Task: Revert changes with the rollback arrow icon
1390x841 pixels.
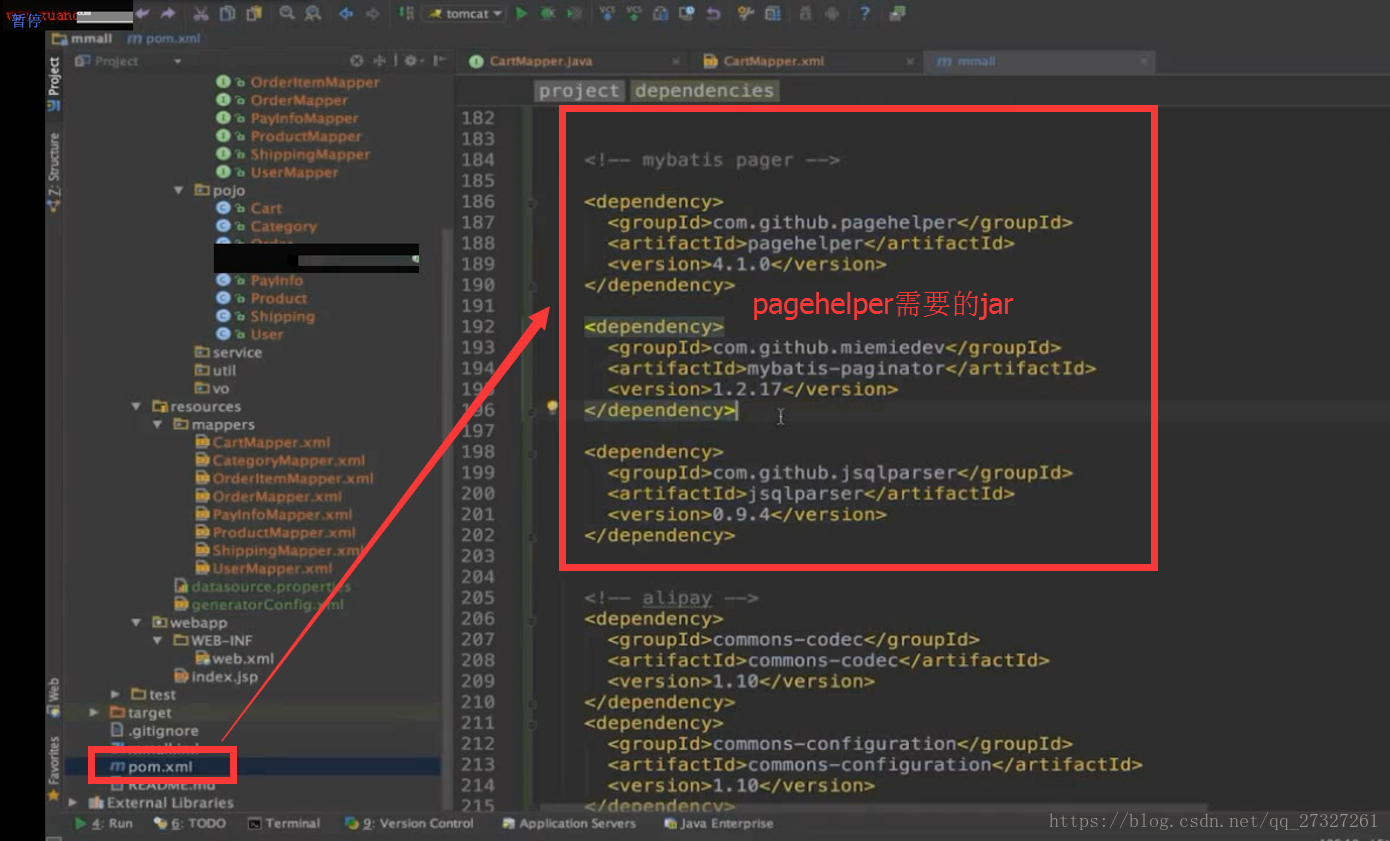Action: (713, 13)
